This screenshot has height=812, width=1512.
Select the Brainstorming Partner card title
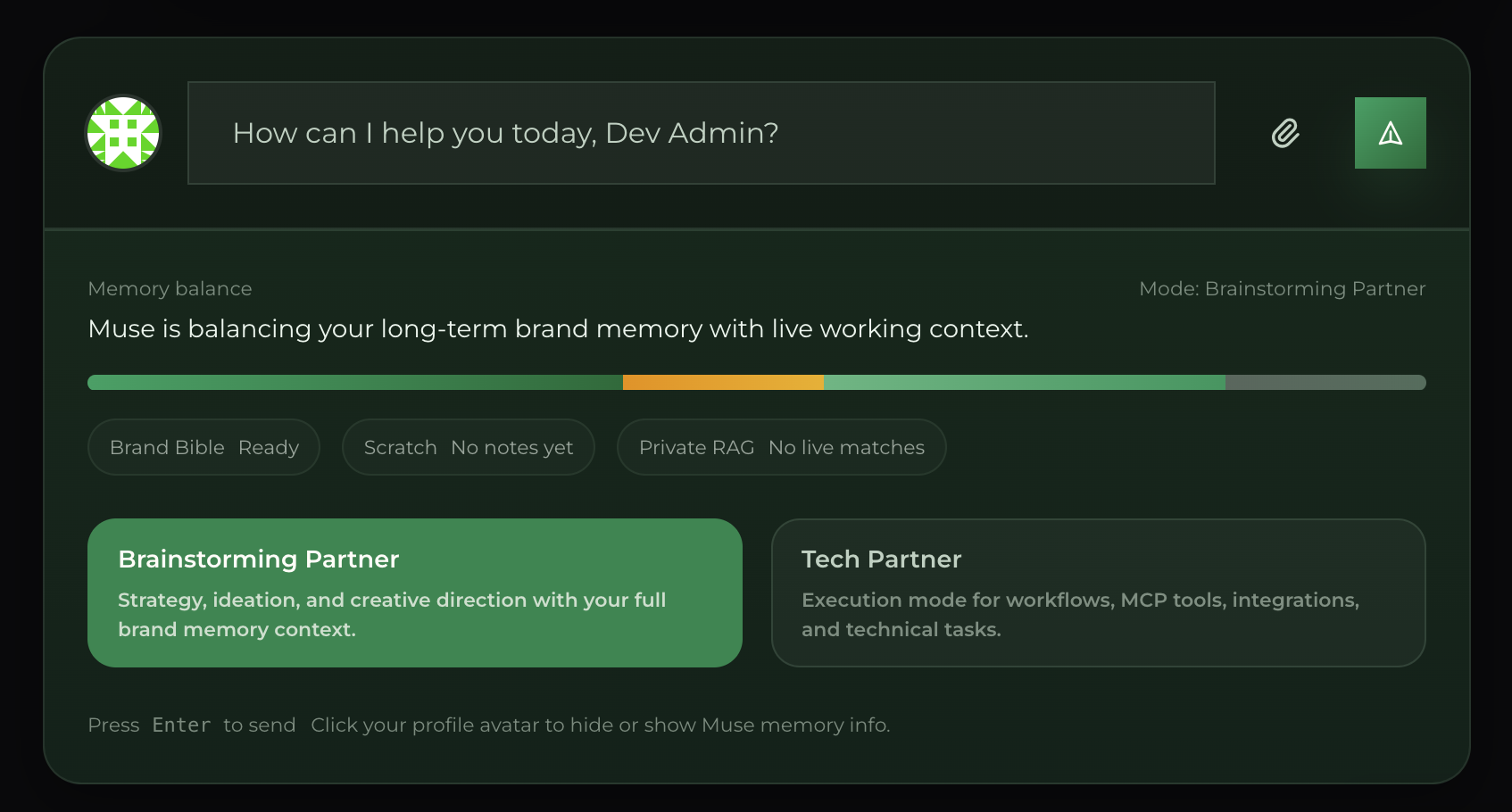(259, 559)
